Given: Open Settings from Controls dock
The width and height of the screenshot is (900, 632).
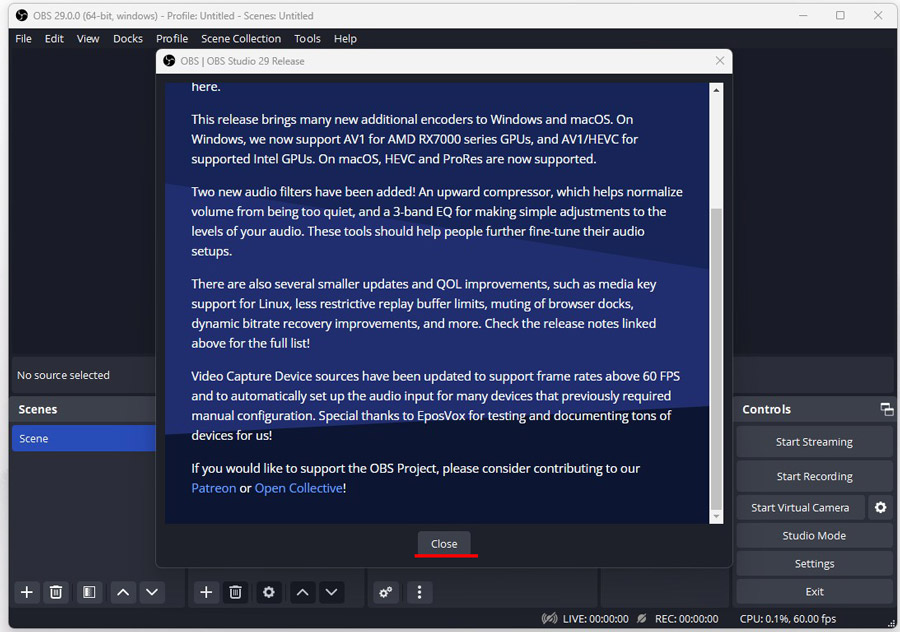Looking at the screenshot, I should pos(814,564).
